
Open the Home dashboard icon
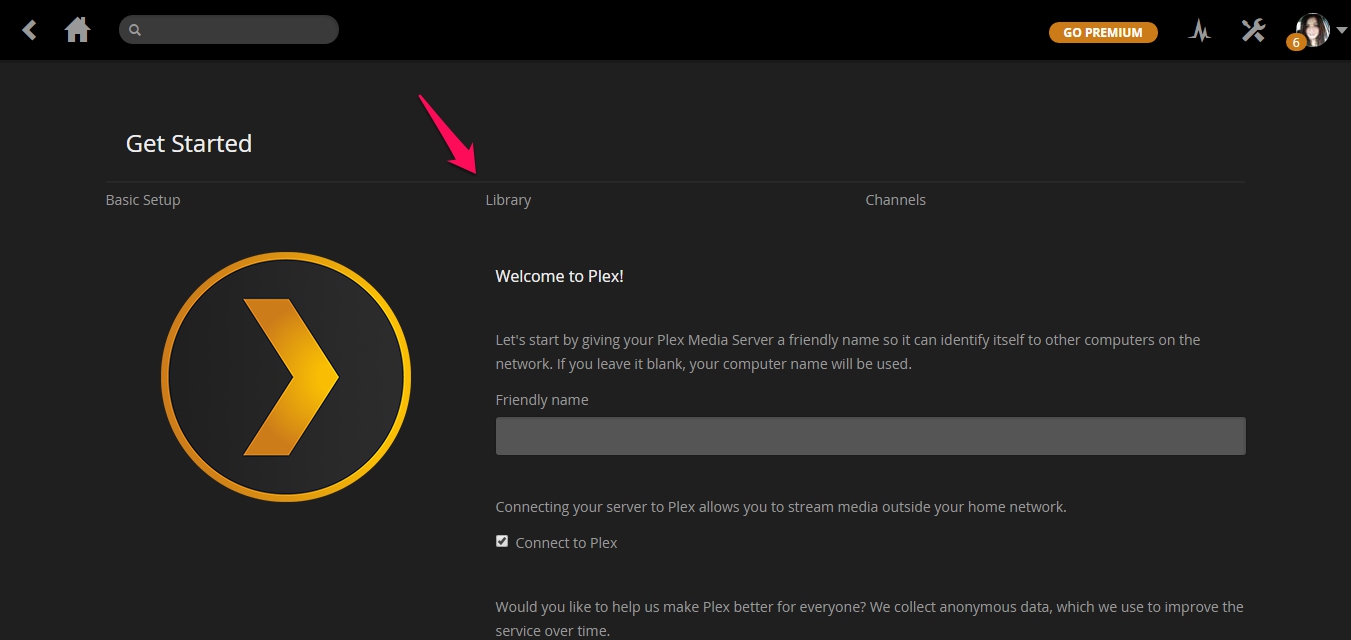77,31
